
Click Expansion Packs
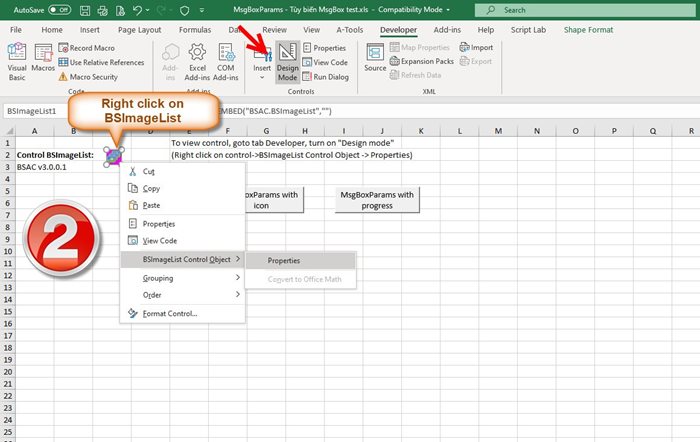click(x=422, y=61)
